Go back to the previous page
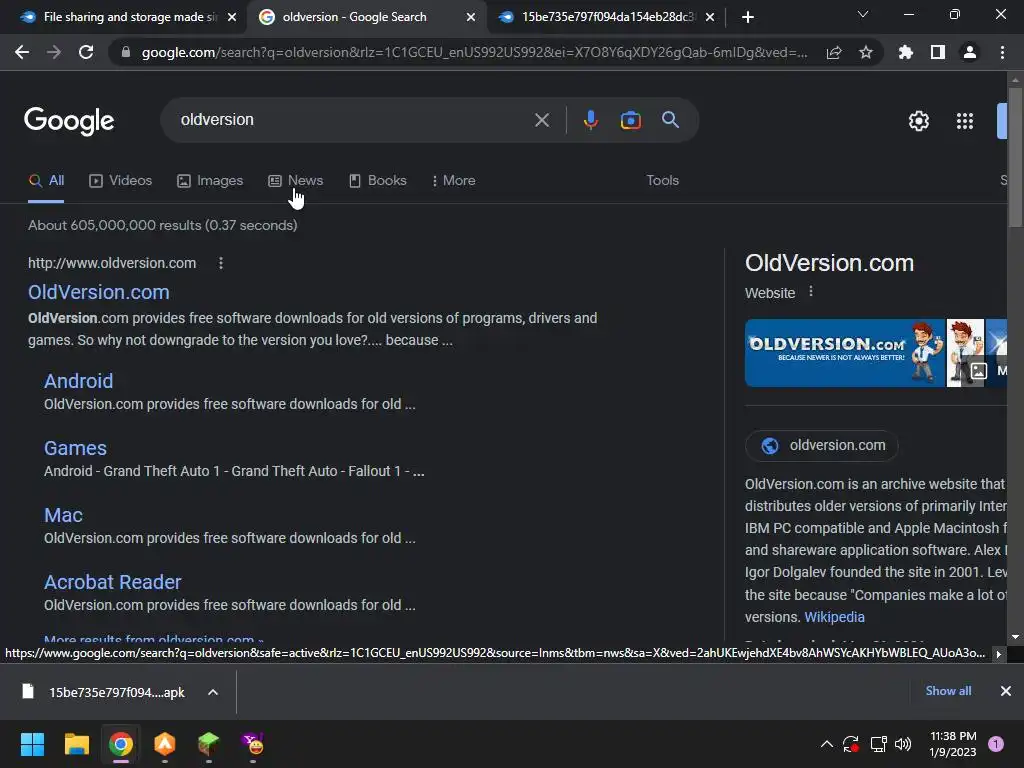 point(22,52)
